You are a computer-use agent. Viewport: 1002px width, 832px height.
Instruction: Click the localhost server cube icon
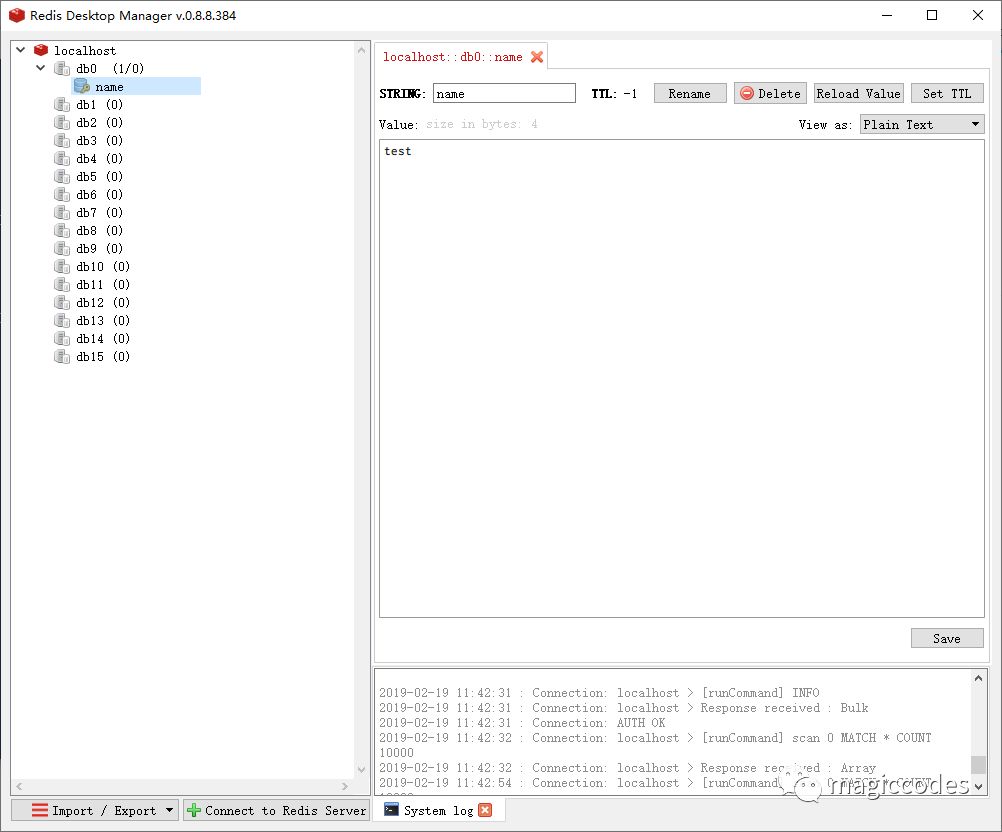tap(41, 50)
